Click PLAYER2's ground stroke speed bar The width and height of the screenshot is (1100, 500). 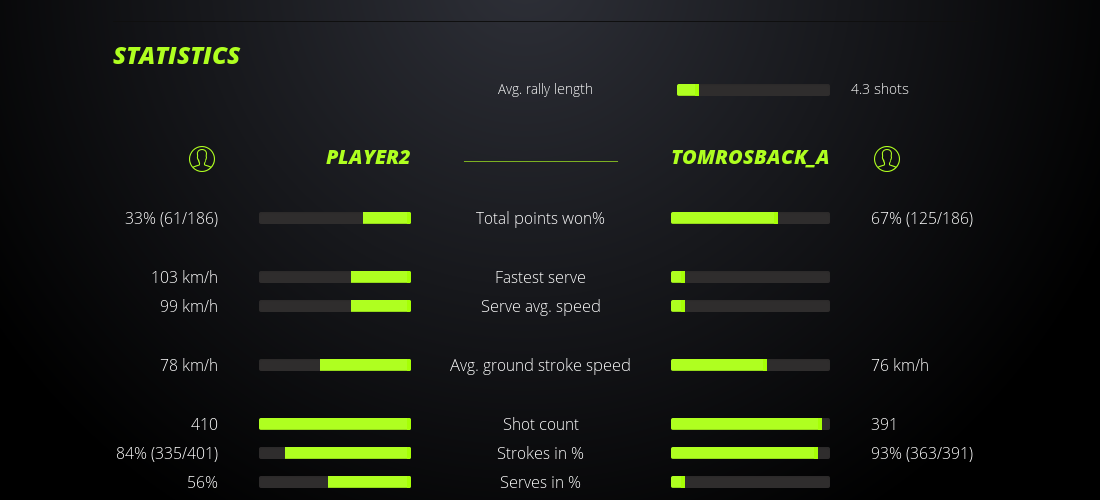335,365
